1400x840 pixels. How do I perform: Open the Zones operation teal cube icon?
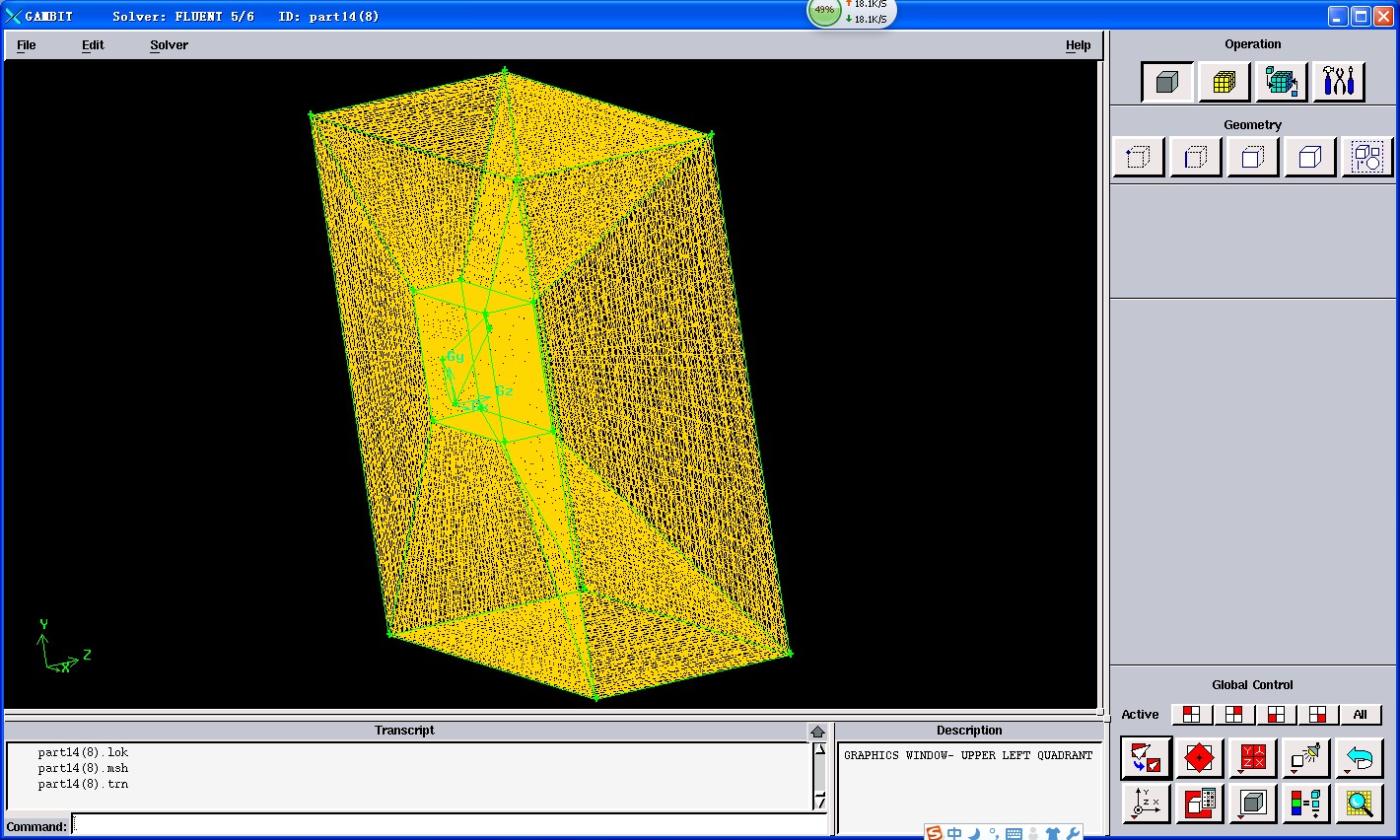tap(1282, 82)
